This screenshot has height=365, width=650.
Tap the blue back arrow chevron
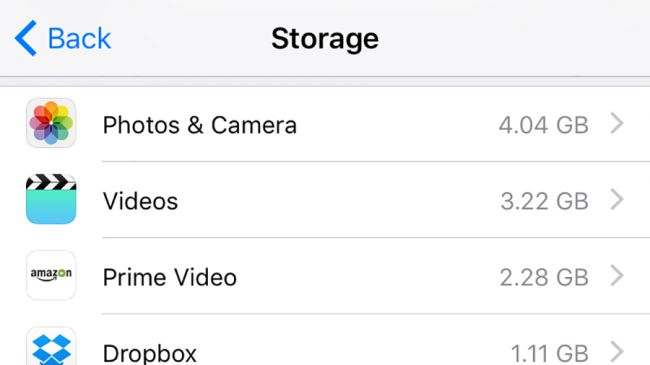[26, 38]
